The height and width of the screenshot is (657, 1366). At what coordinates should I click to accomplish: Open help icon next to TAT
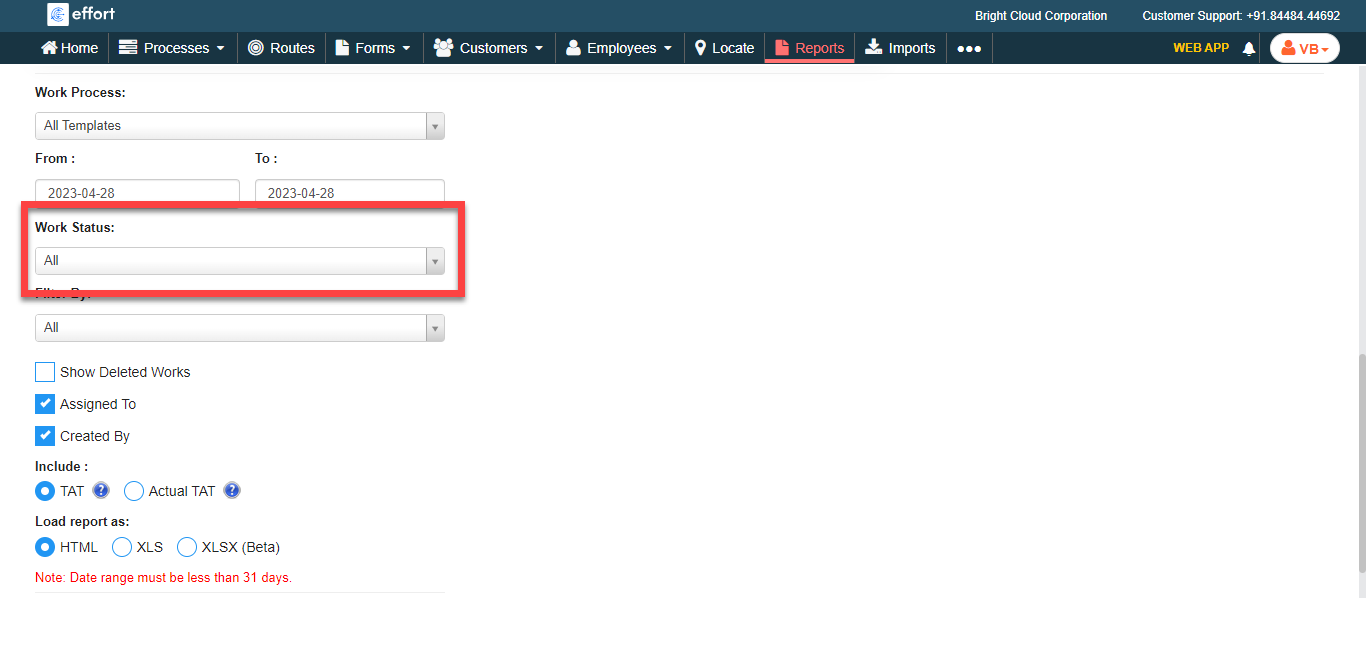point(100,491)
